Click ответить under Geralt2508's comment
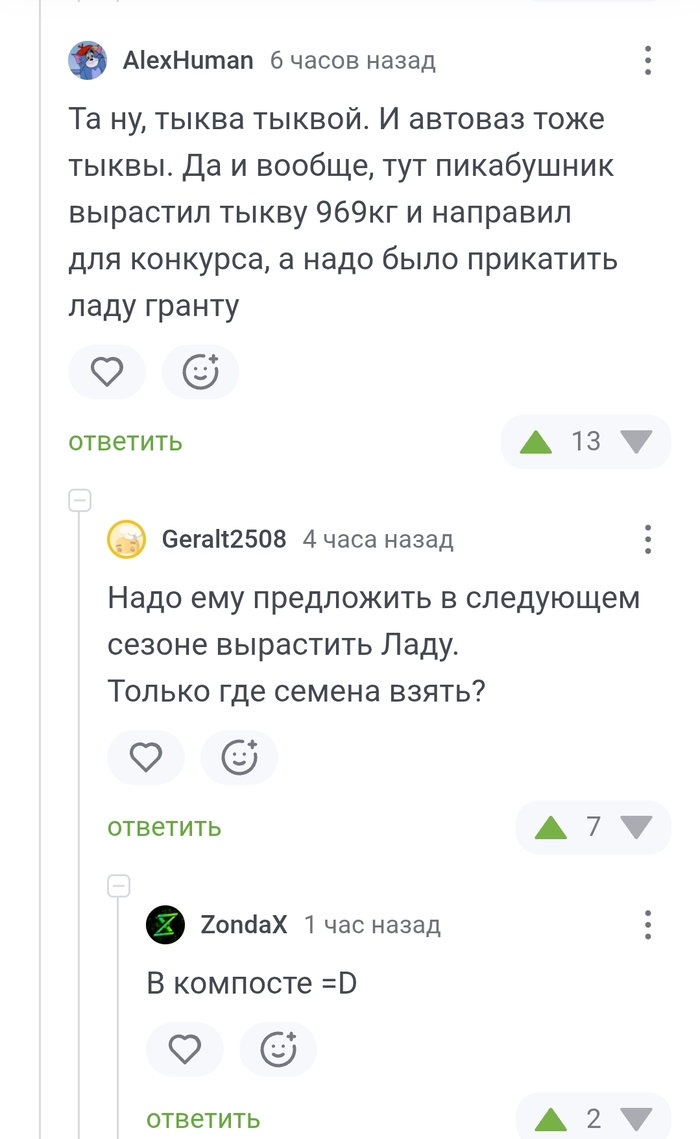 (x=163, y=827)
